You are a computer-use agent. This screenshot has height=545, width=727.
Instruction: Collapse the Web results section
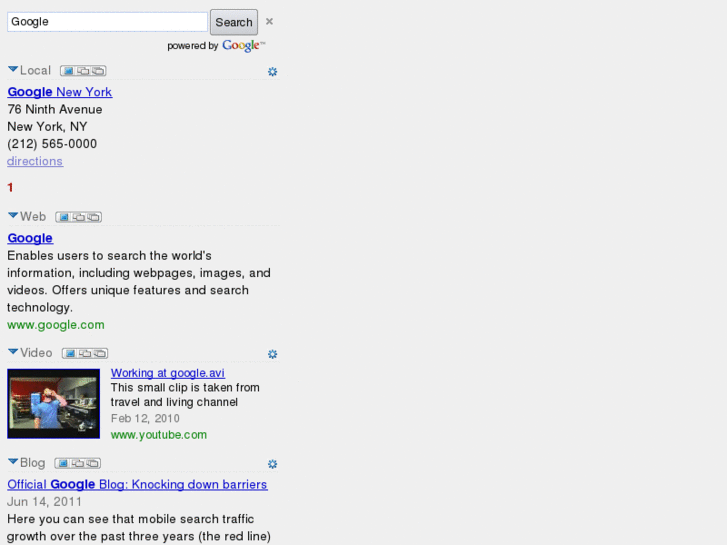13,216
